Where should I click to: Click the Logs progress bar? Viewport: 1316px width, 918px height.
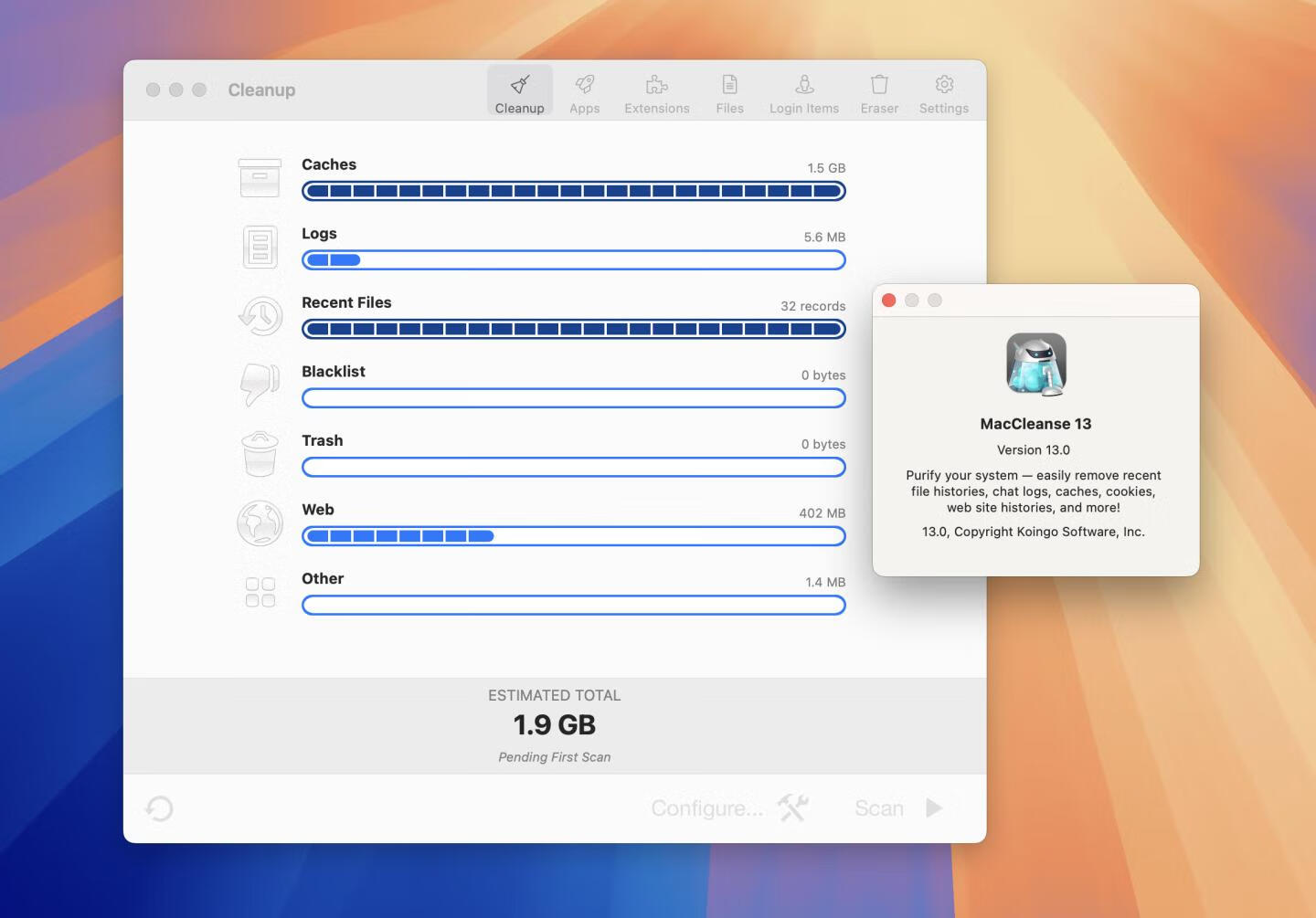click(x=573, y=260)
